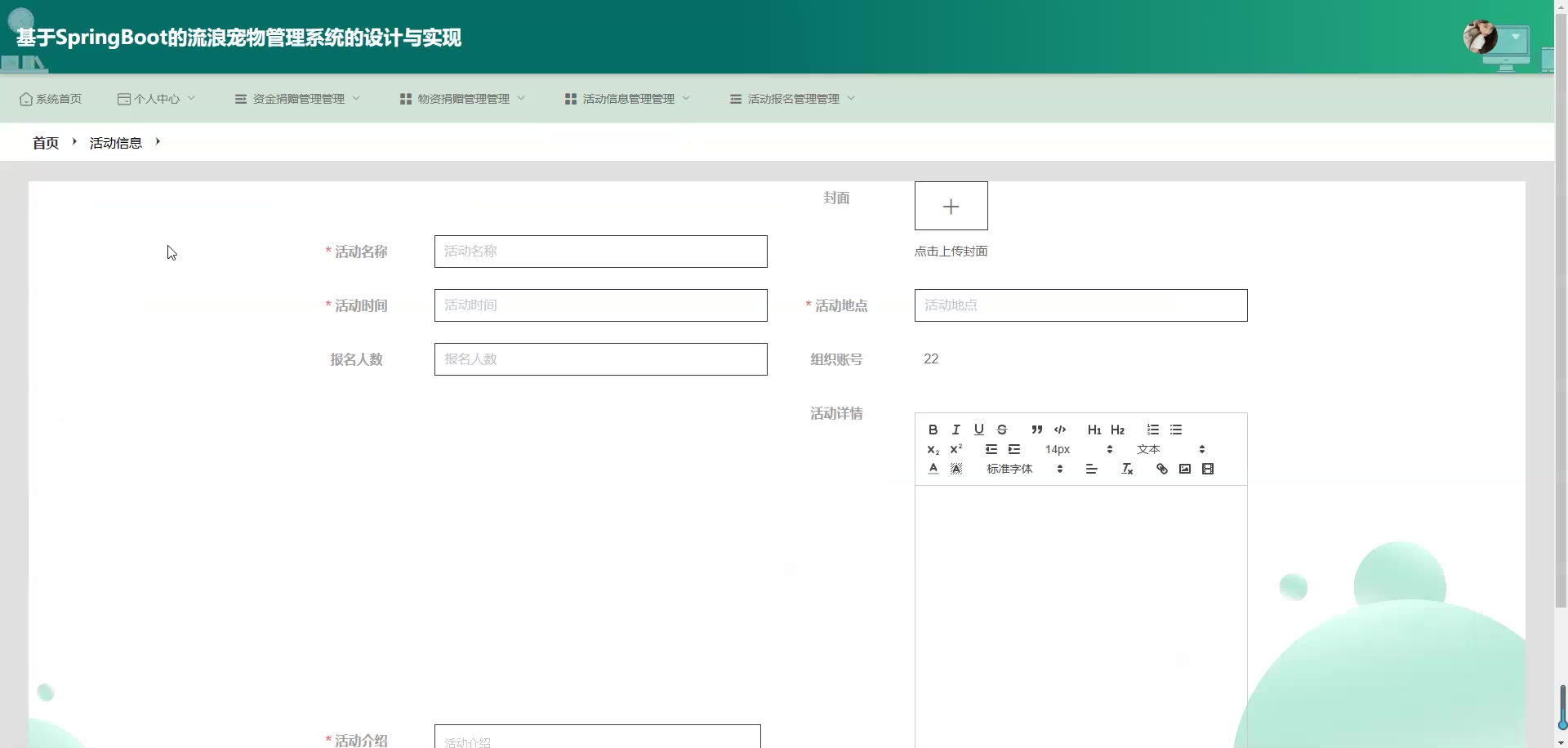The width and height of the screenshot is (1568, 748).
Task: Click the 活动时间 input field
Action: [x=600, y=305]
